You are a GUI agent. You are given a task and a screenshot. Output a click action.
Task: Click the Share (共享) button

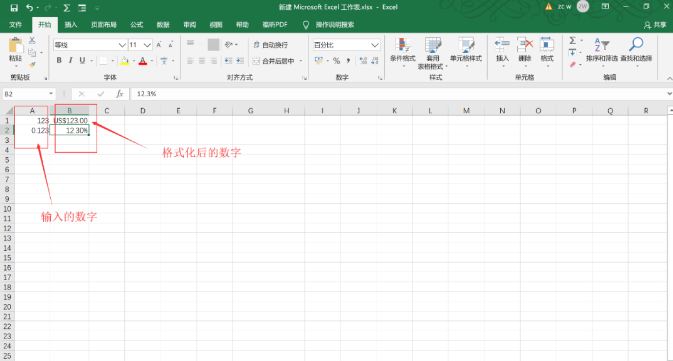click(x=655, y=25)
